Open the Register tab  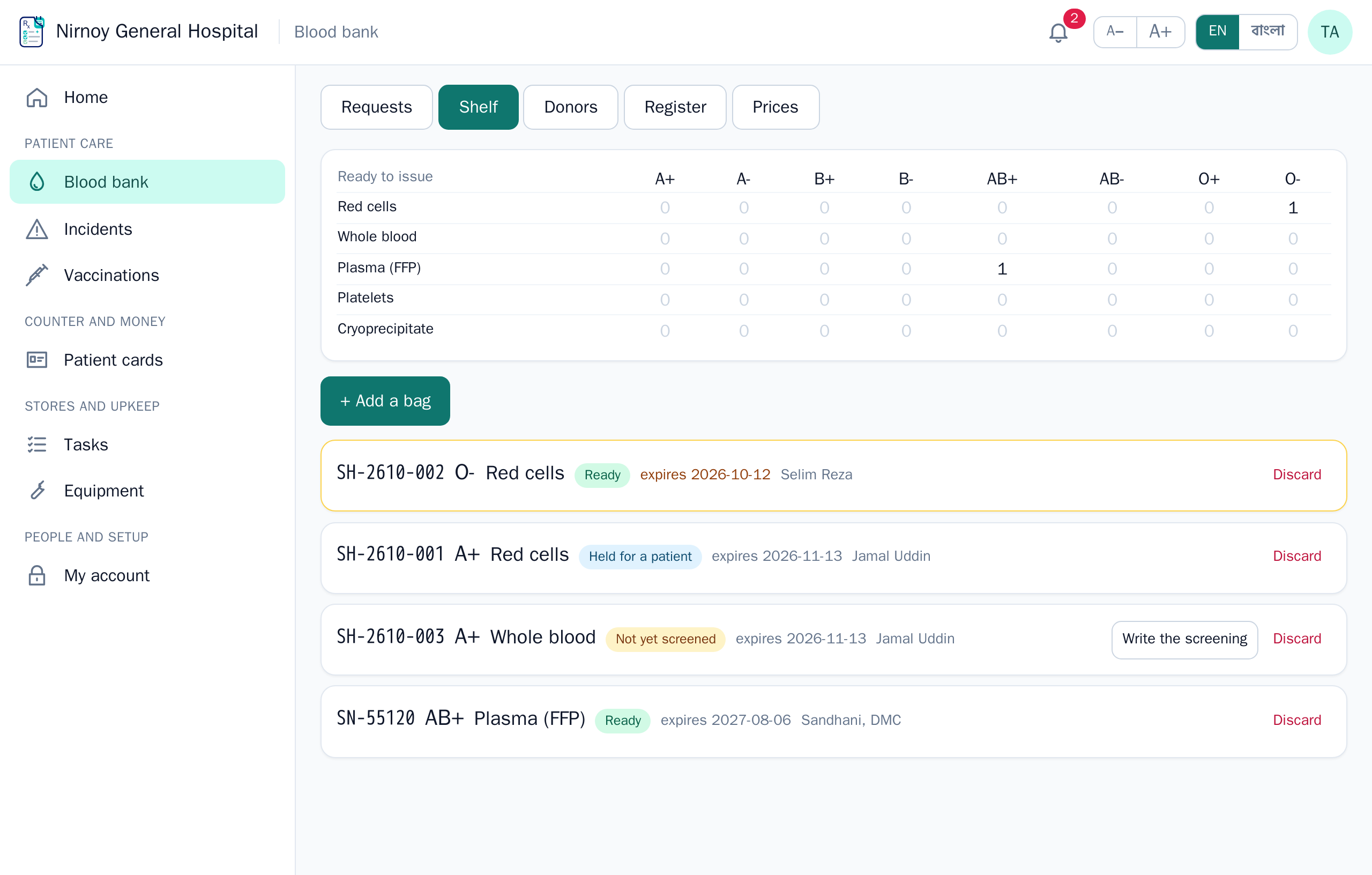[675, 107]
